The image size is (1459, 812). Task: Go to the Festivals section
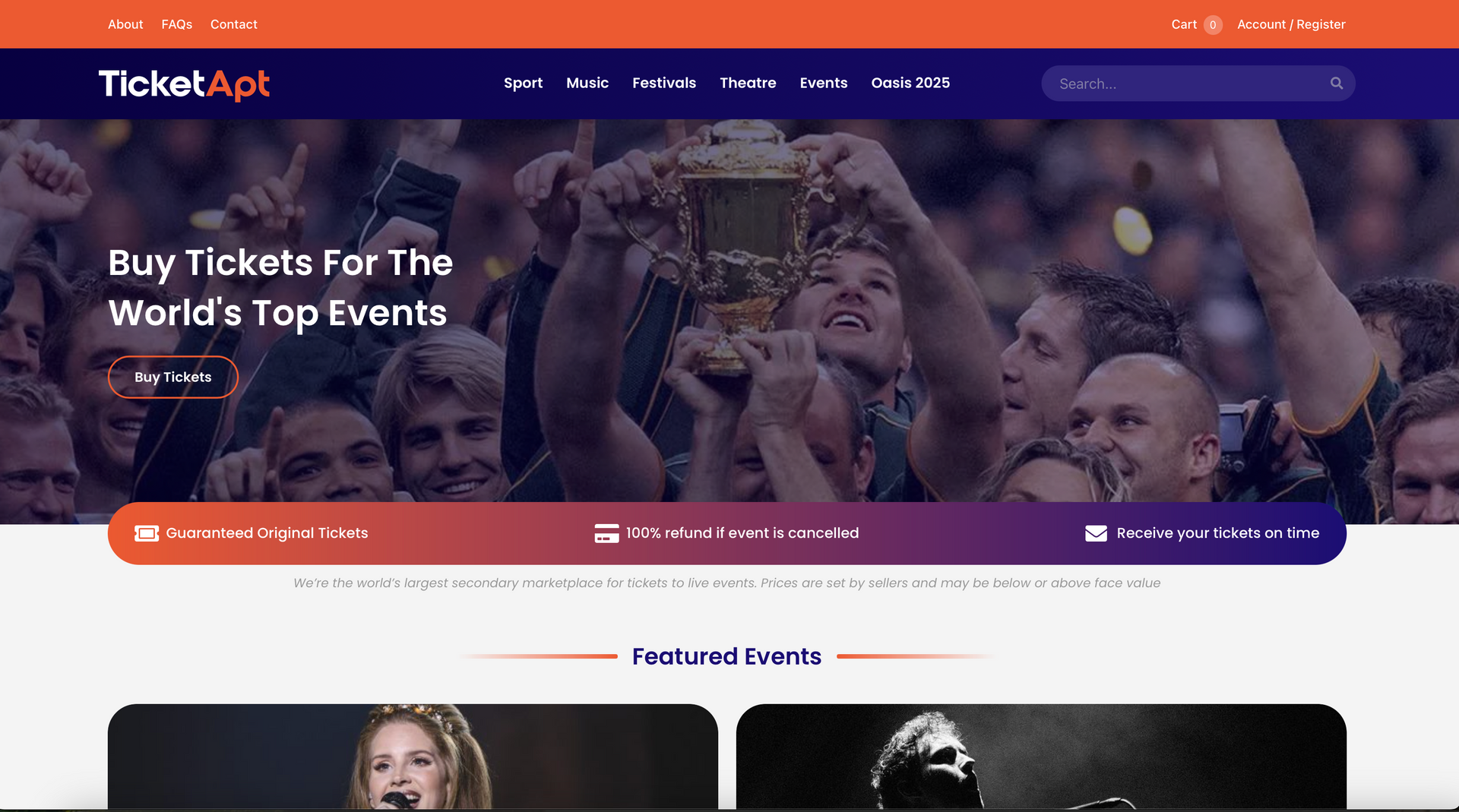tap(664, 83)
